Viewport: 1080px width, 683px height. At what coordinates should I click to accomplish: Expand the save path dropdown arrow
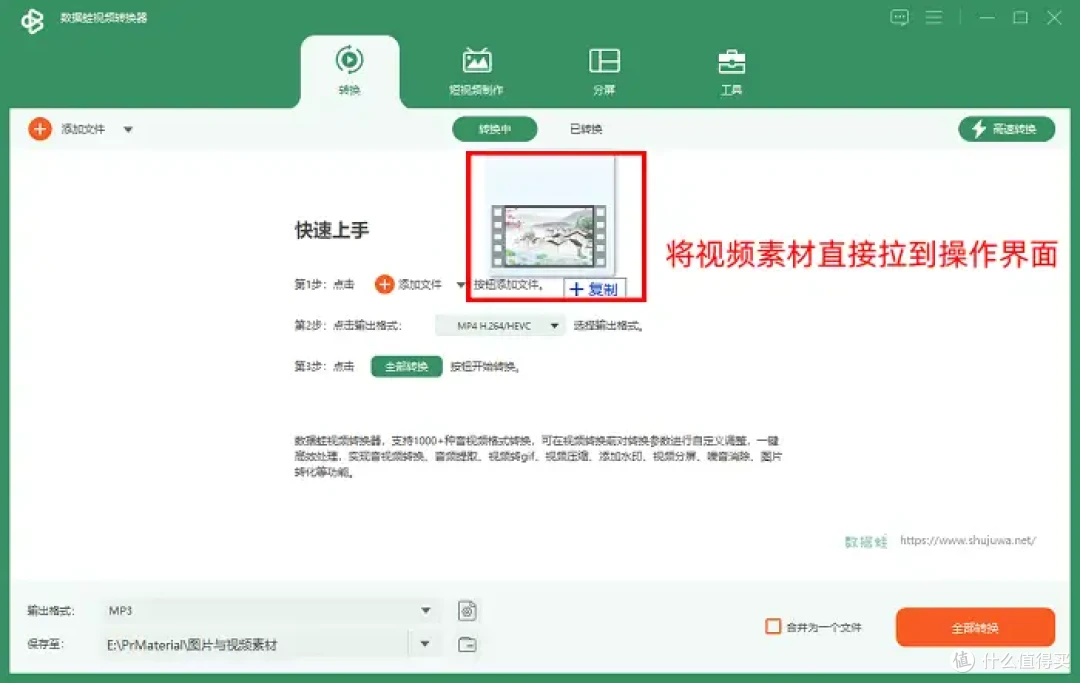pyautogui.click(x=425, y=644)
